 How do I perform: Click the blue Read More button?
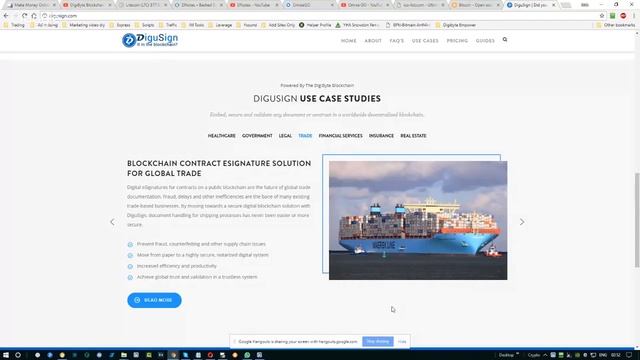[x=154, y=300]
